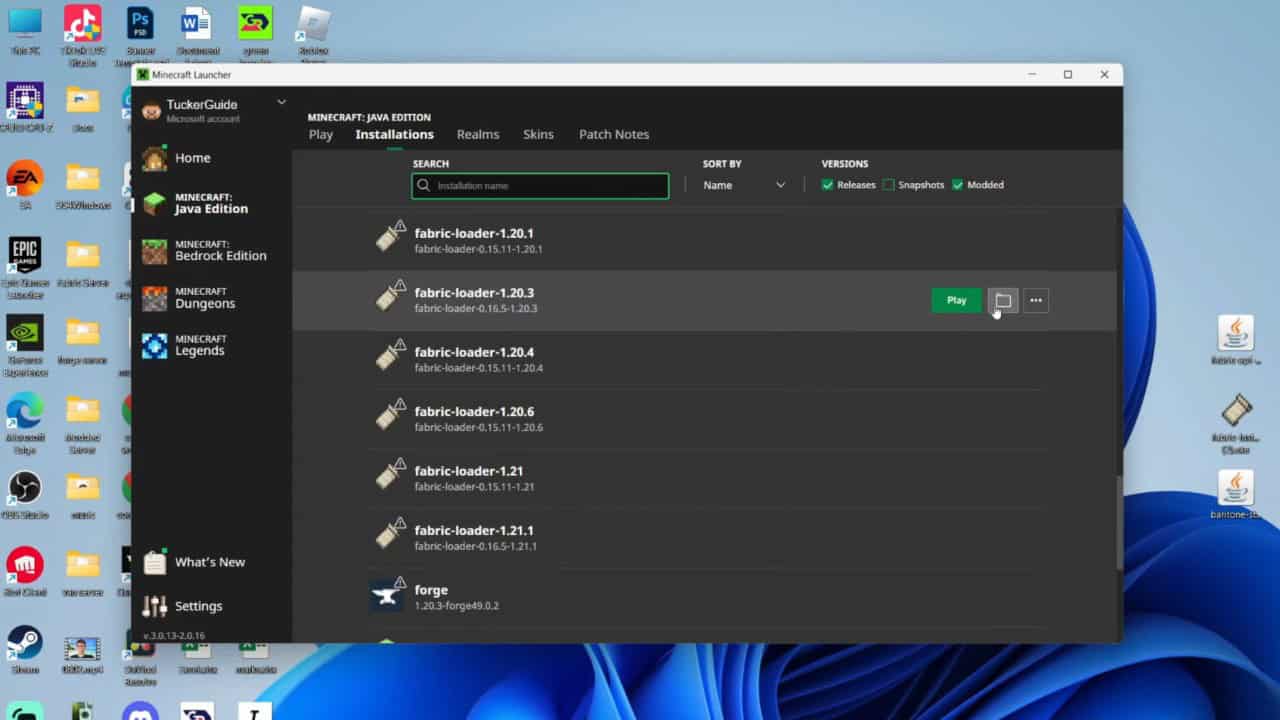
Task: Toggle the Releases checkbox
Action: [827, 185]
